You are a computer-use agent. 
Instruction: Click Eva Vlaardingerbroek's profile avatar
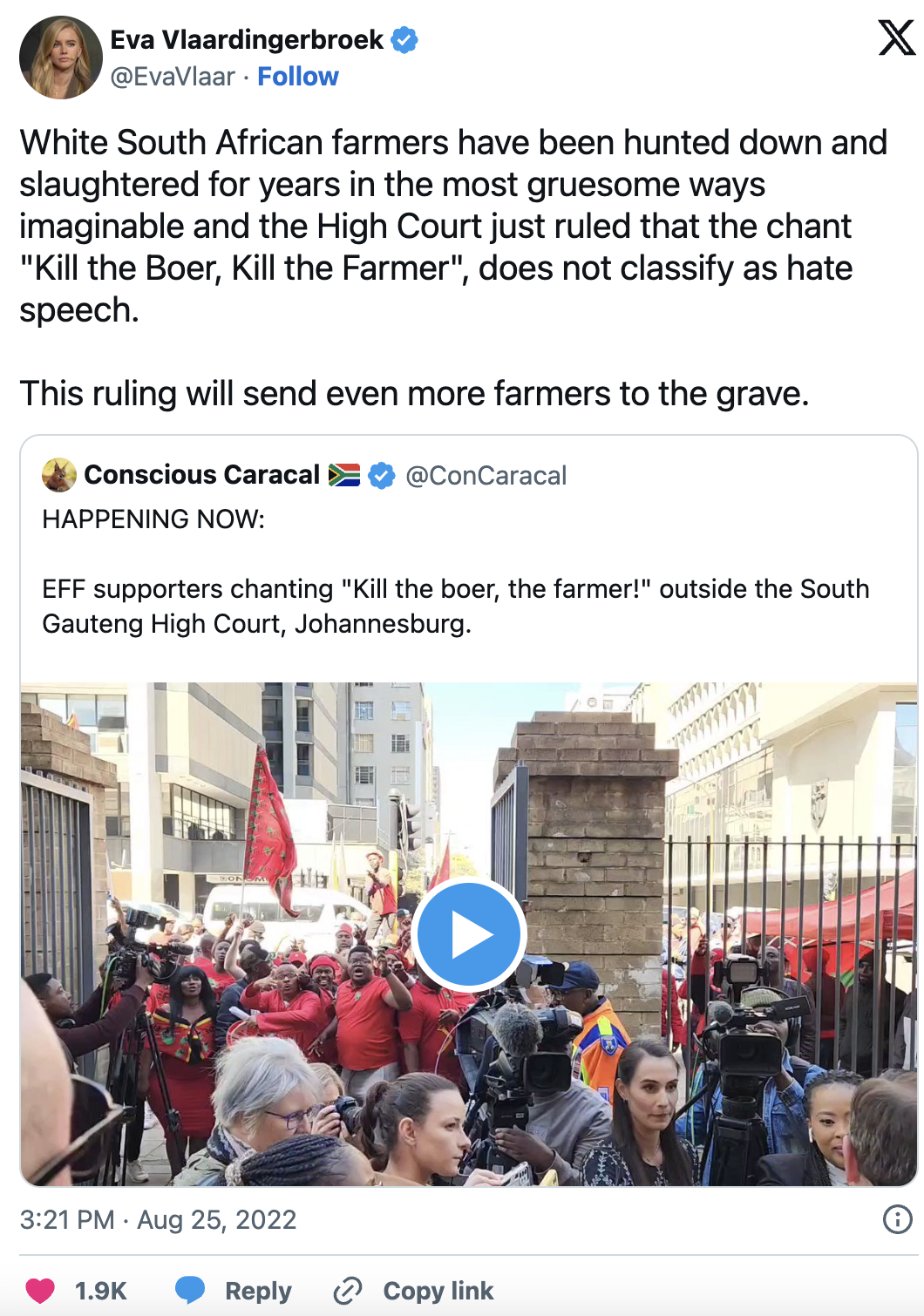click(x=61, y=58)
